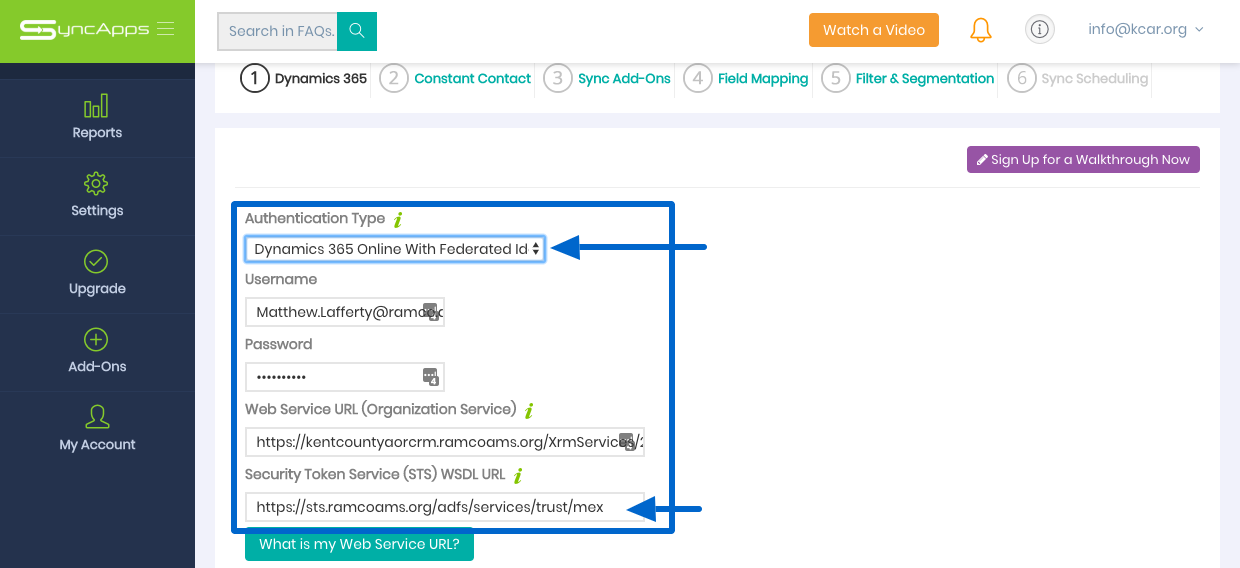Click Sign Up for a Walkthrough Now
Viewport: 1240px width, 568px height.
coord(1083,160)
